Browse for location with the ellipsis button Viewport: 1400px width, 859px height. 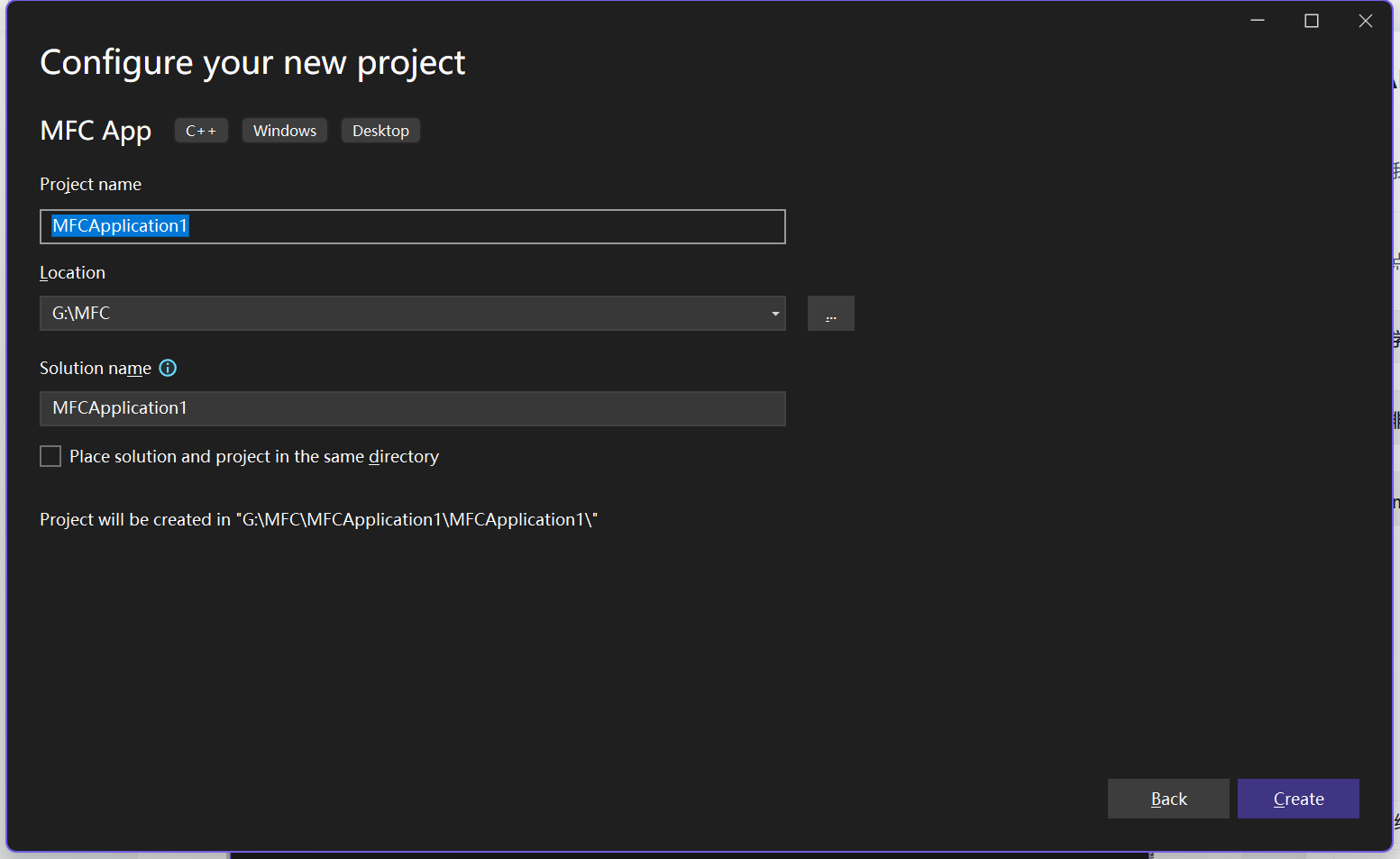[x=830, y=314]
